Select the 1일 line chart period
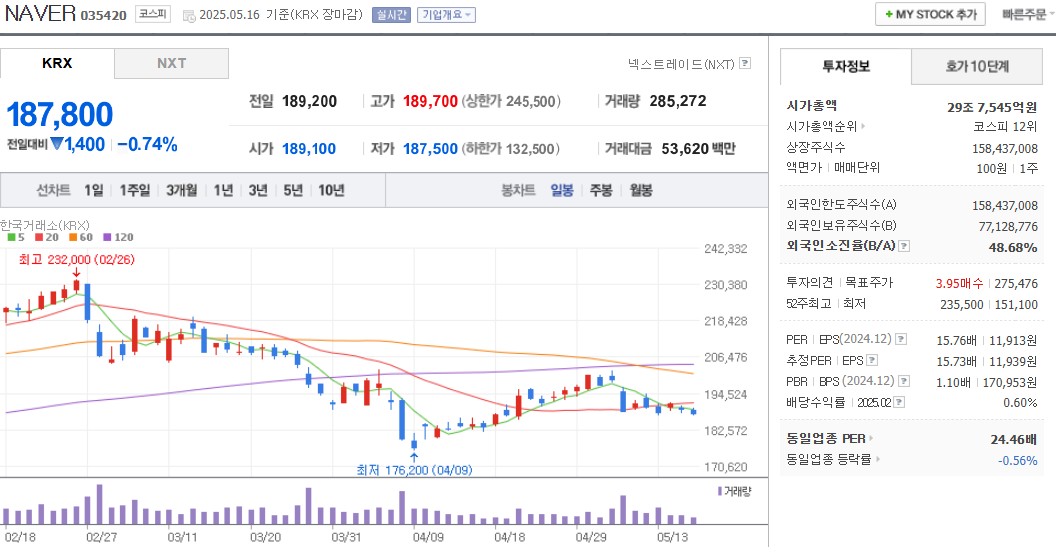 point(94,190)
